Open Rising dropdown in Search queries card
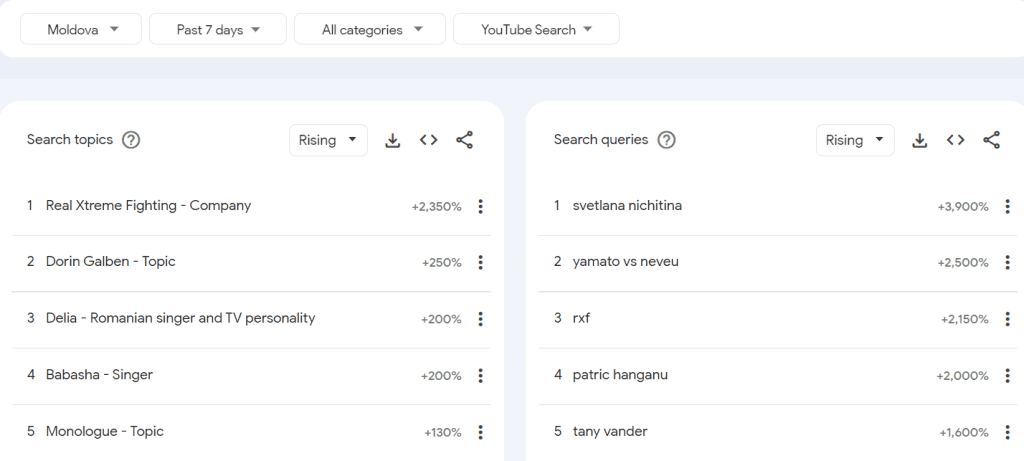Screen dimensions: 1024x461 tap(855, 140)
